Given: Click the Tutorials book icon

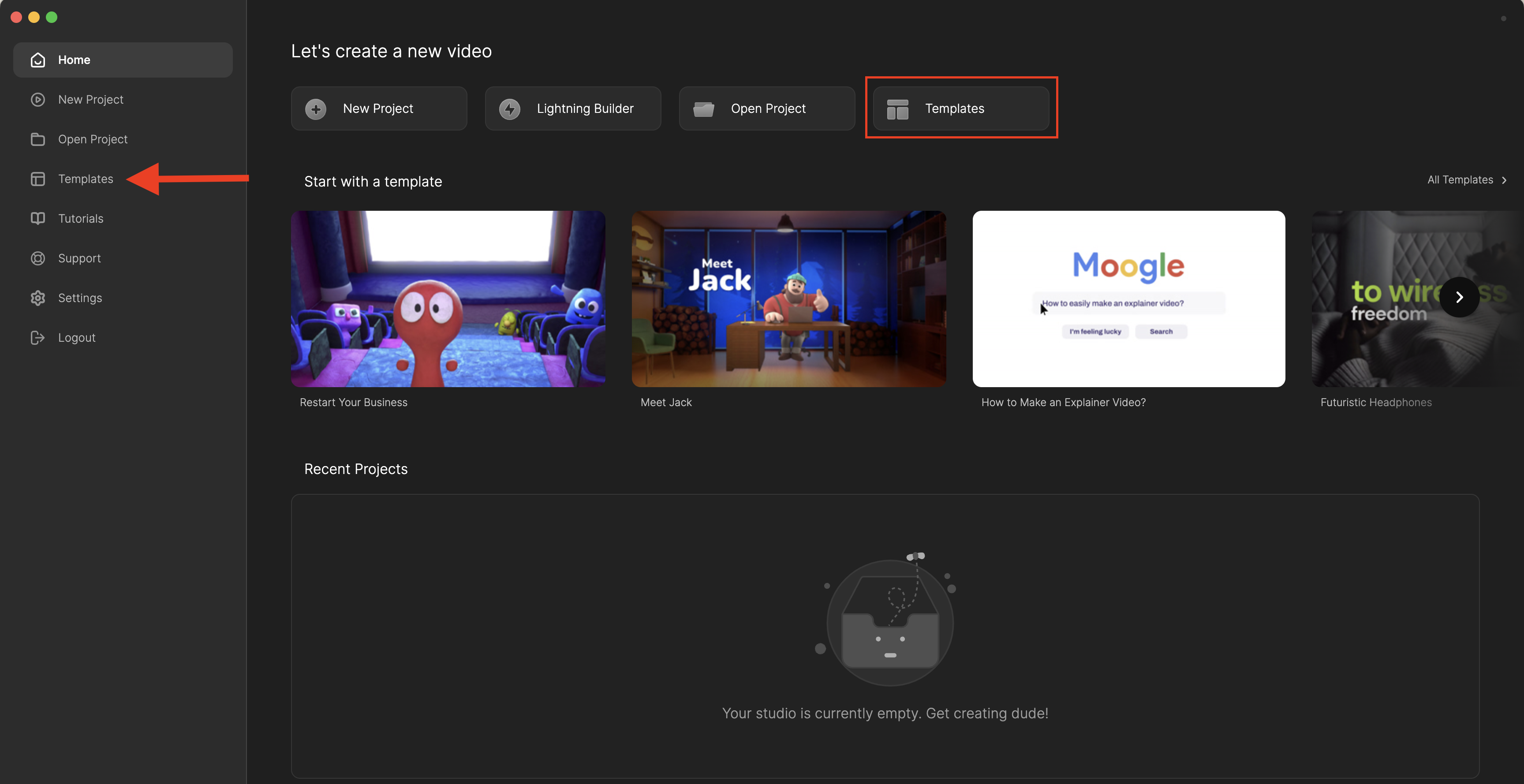Looking at the screenshot, I should 38,218.
